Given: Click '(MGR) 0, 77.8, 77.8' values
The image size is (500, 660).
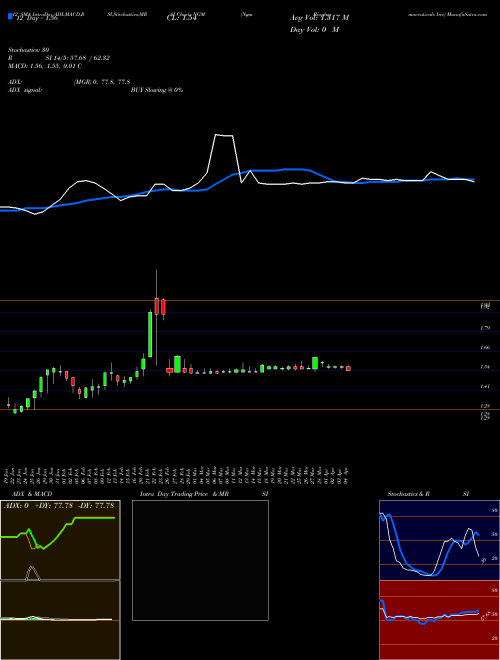Looking at the screenshot, I should 102,82.
